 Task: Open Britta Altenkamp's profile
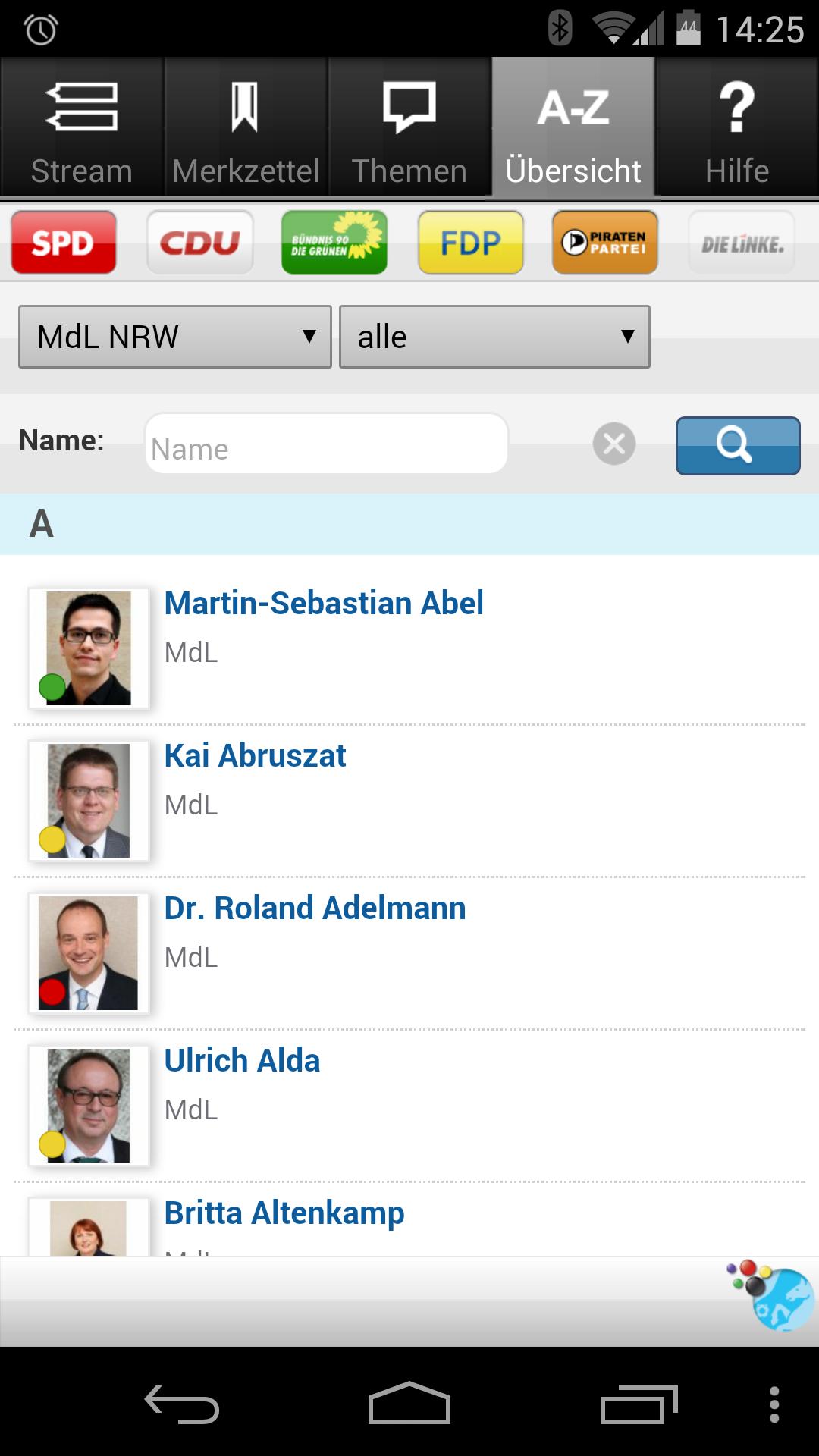click(x=284, y=1212)
